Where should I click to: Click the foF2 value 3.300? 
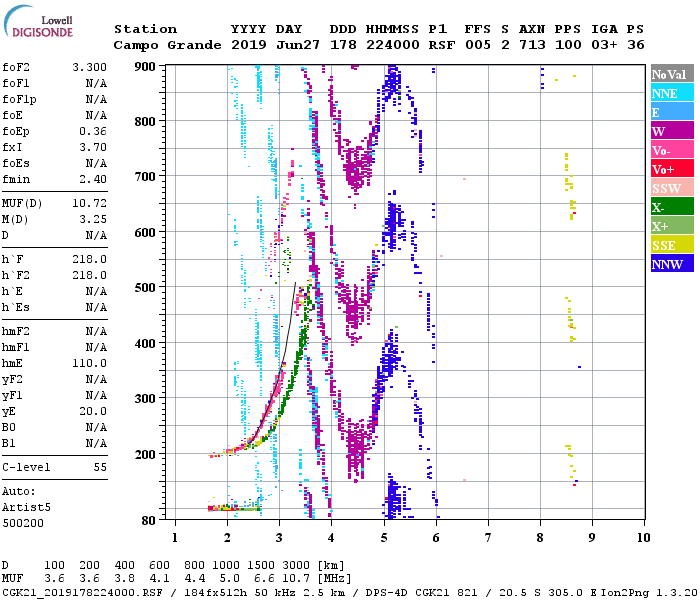click(x=89, y=67)
